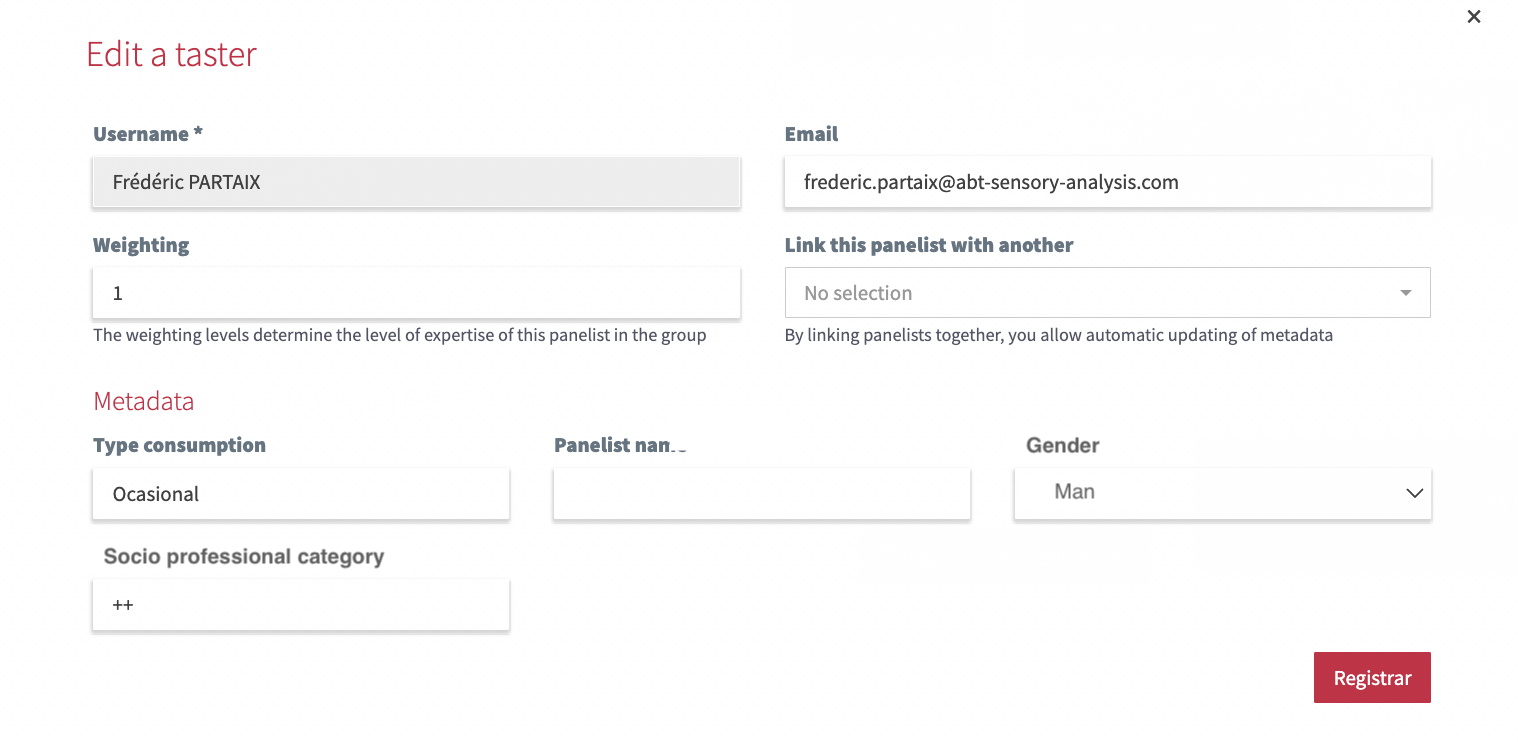Viewport: 1518px width, 742px height.
Task: Click the 'Username *' label
Action: (x=147, y=134)
